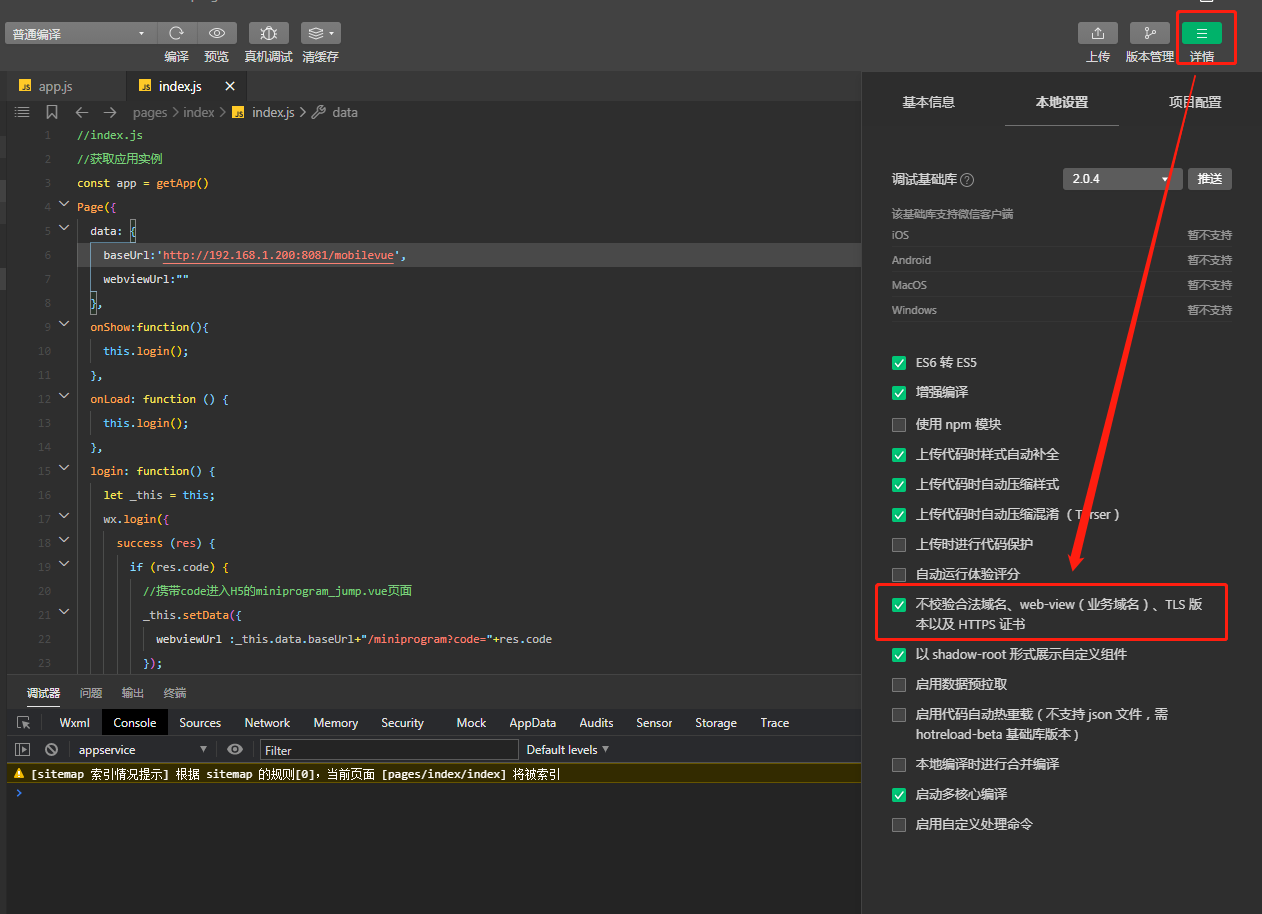This screenshot has width=1262, height=914.
Task: Switch to the Network devtools tab
Action: tap(267, 722)
